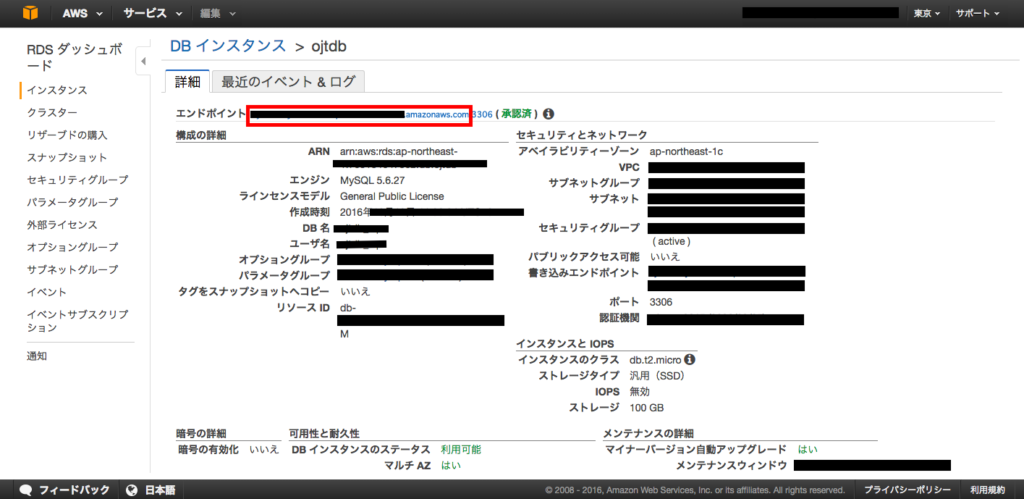Open パラメータグループ in the sidebar
This screenshot has height=499, width=1024.
72,202
